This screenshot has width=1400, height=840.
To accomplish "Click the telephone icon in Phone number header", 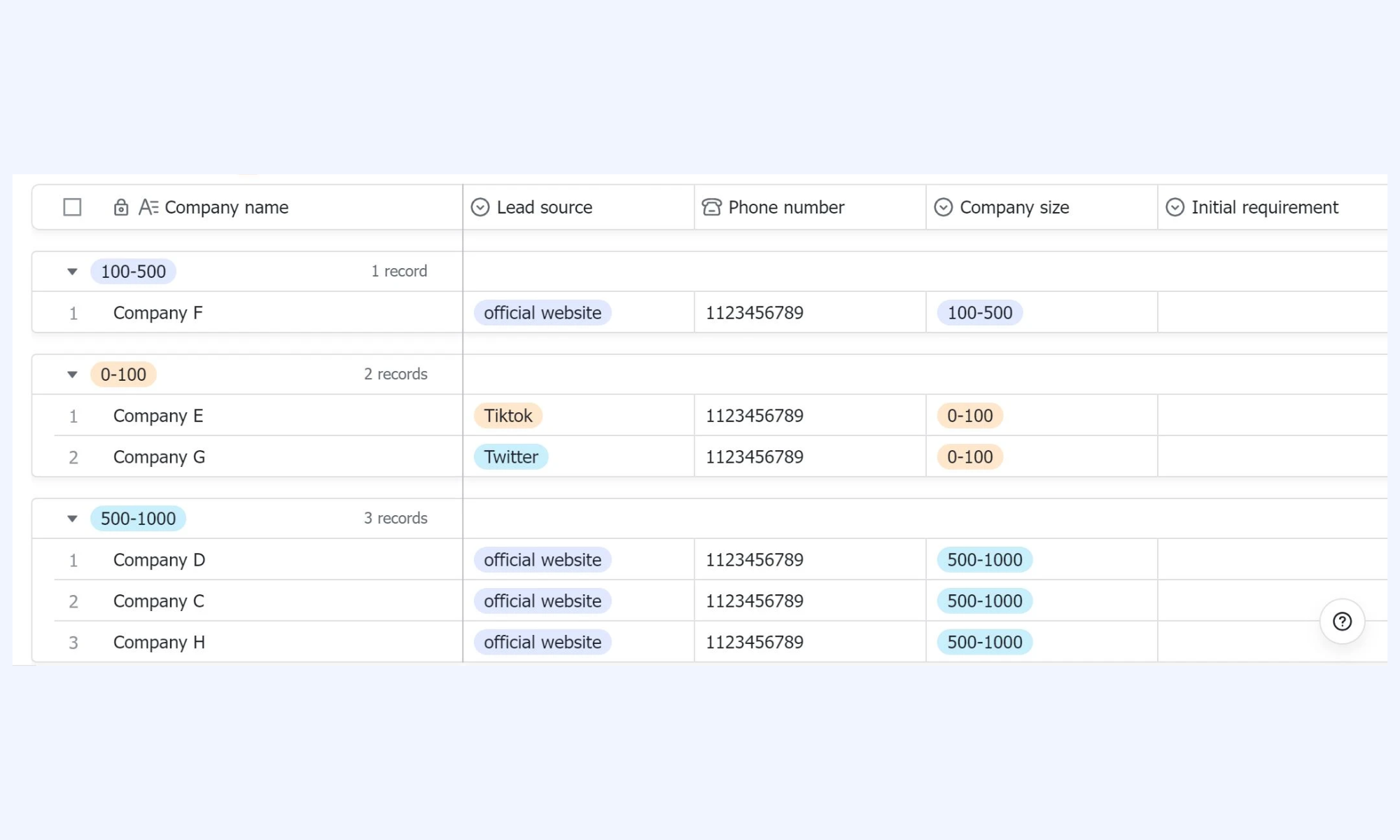I will [x=712, y=207].
